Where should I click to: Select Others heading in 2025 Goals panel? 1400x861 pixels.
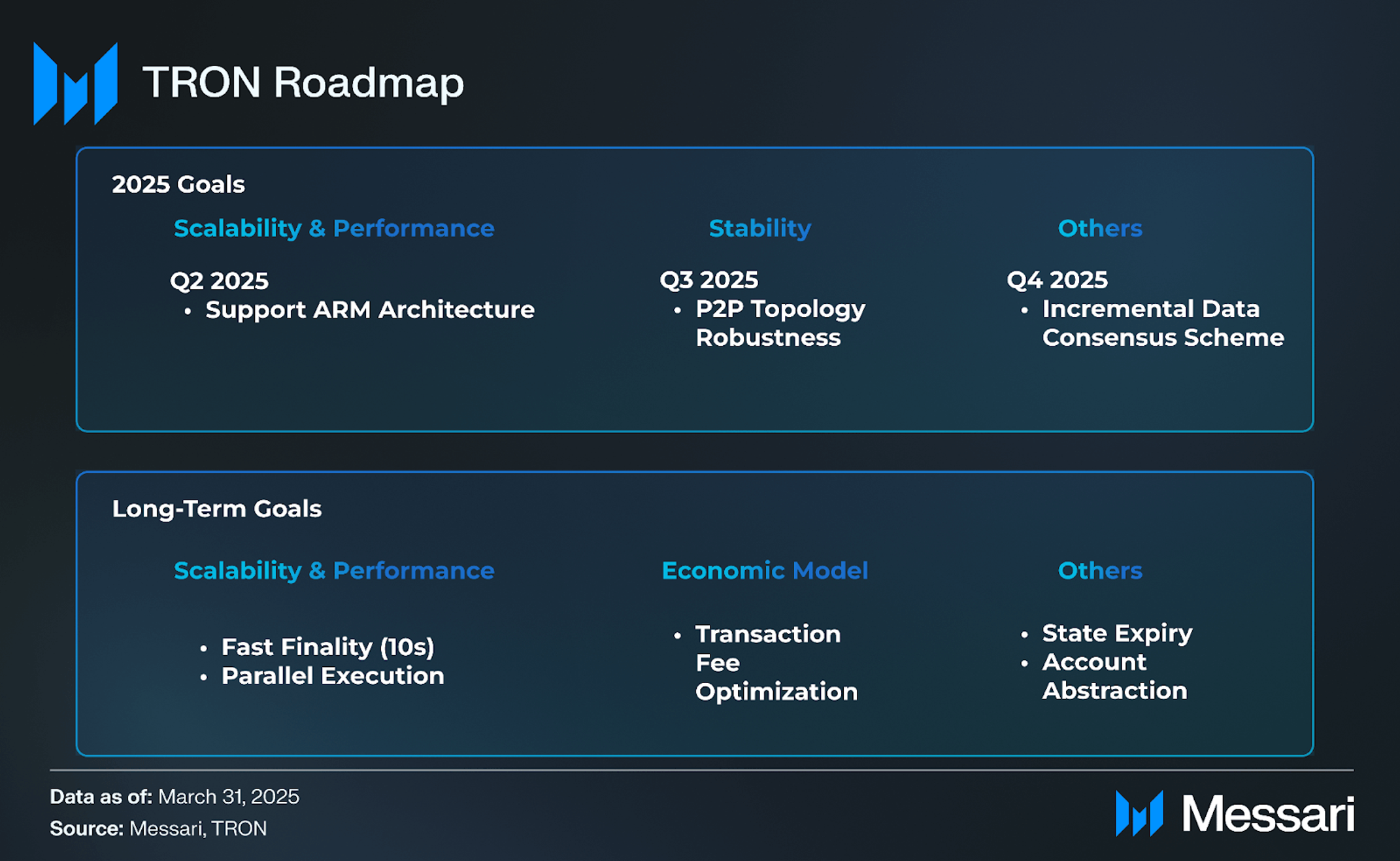coord(1100,228)
